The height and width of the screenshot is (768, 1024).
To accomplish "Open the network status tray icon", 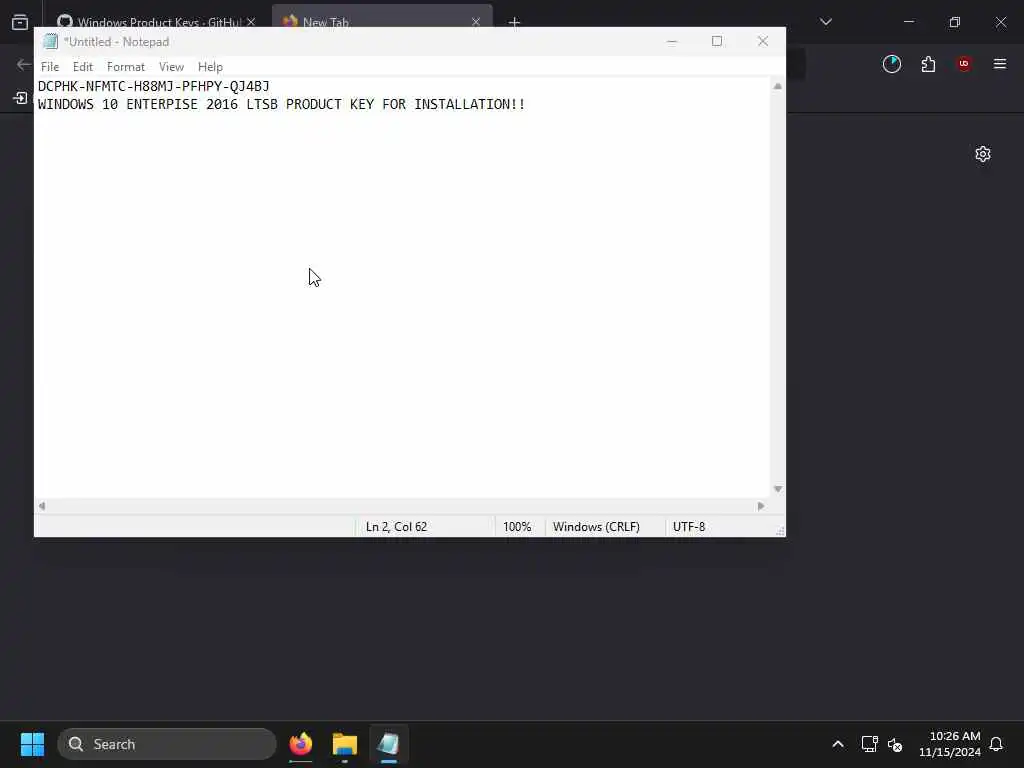I will [x=869, y=744].
